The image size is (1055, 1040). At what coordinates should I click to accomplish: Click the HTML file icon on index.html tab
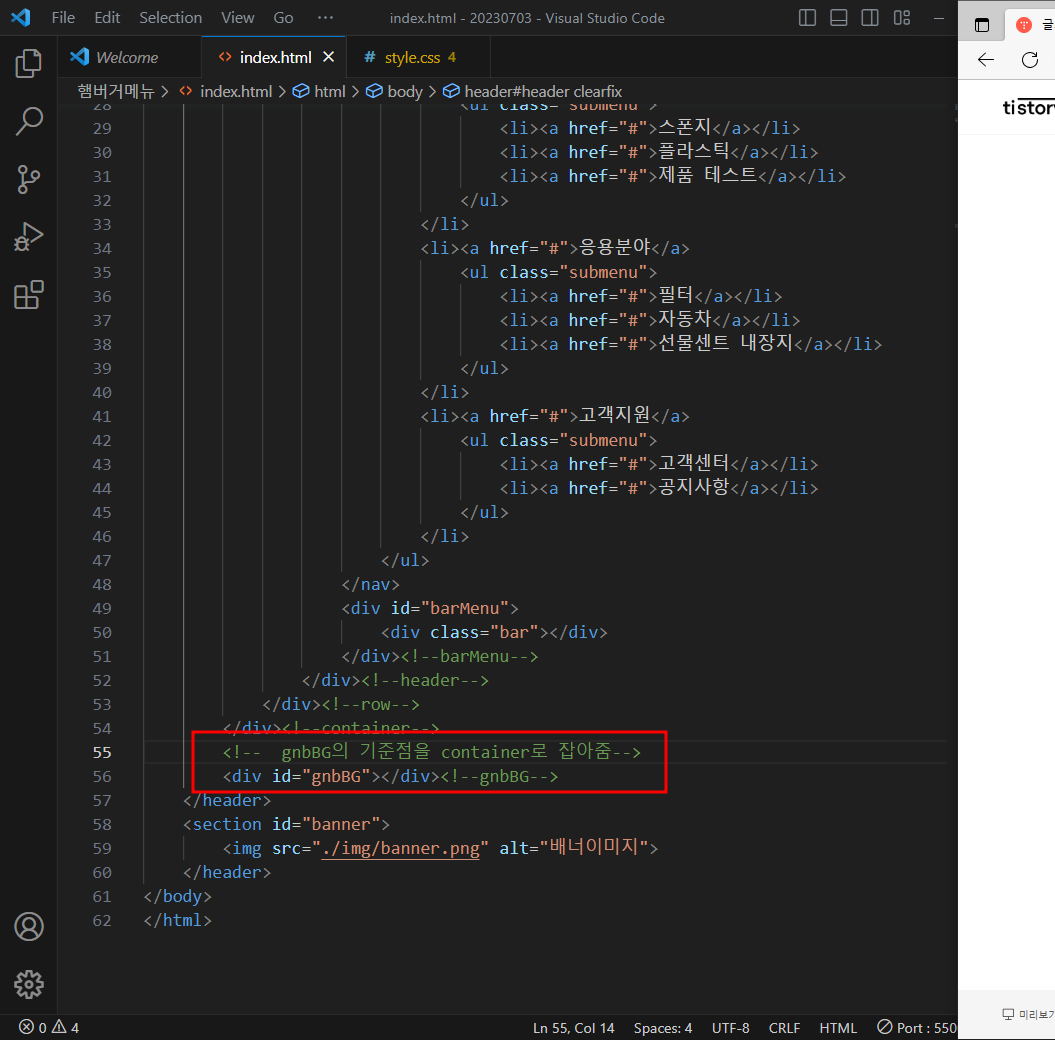225,57
